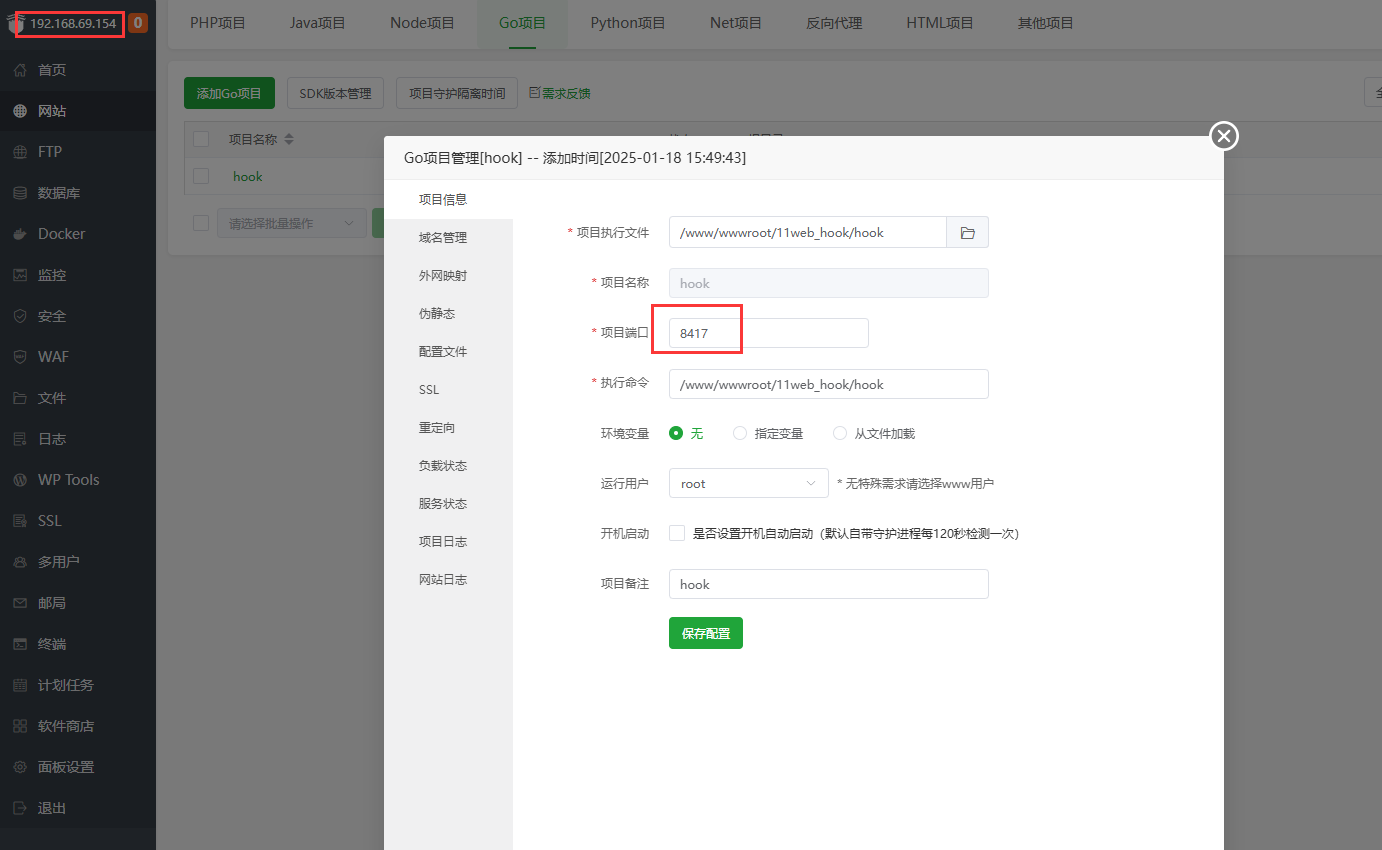Select the 指定变量 radio option
Image resolution: width=1382 pixels, height=850 pixels.
coord(740,433)
